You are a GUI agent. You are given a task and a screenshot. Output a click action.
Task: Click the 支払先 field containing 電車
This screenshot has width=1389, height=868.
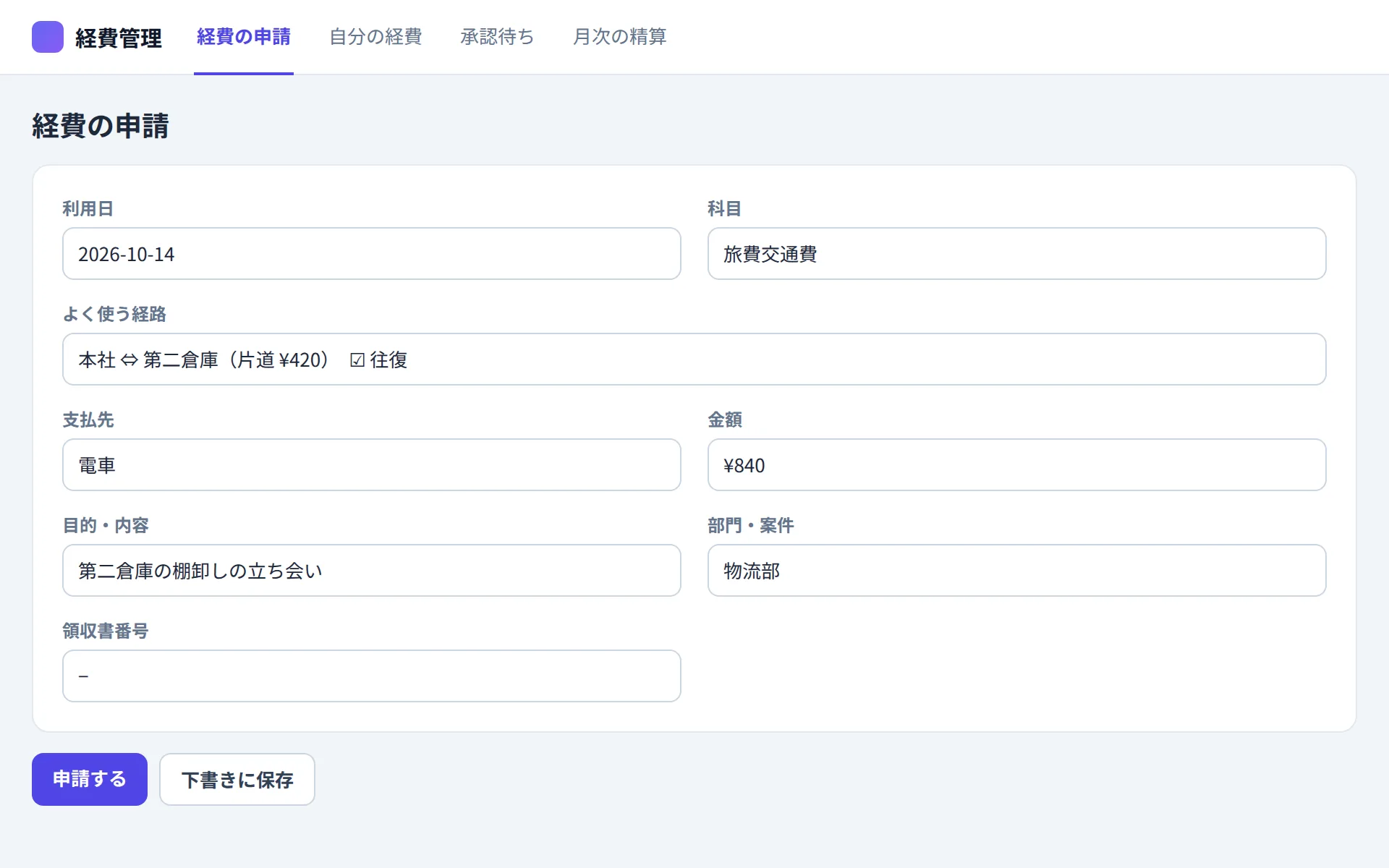pyautogui.click(x=372, y=465)
